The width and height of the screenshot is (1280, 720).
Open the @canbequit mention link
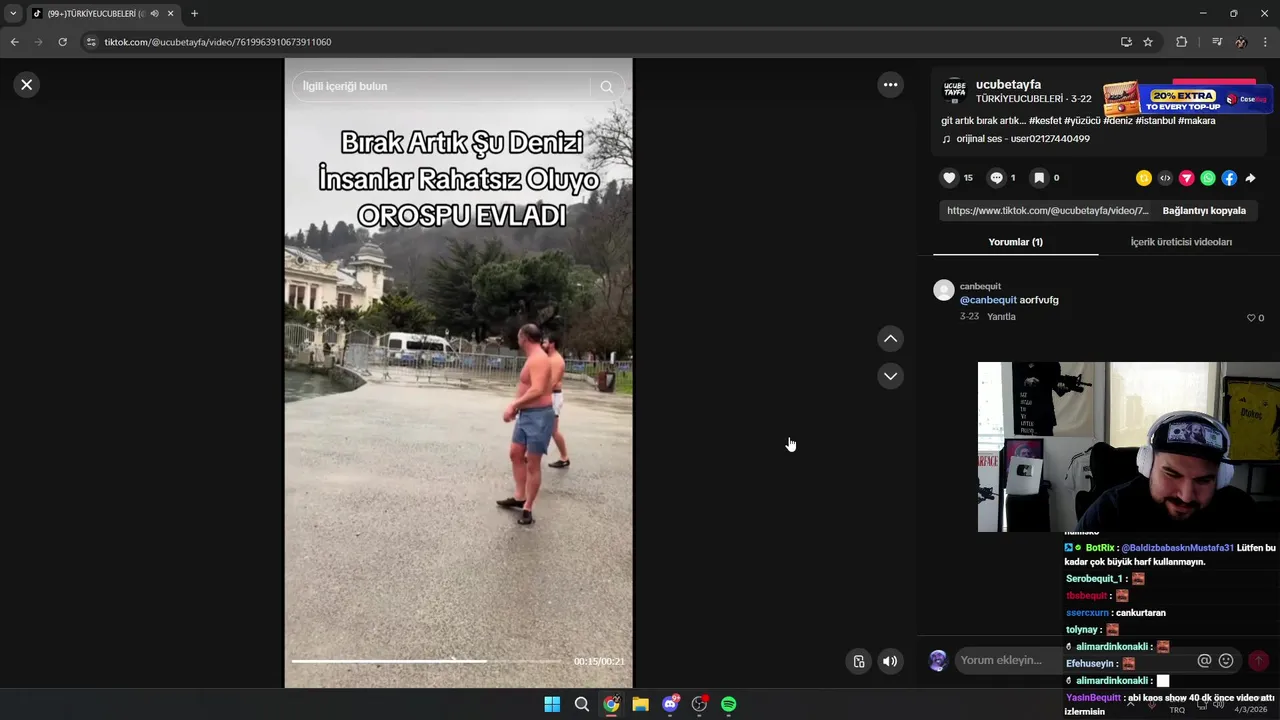(988, 300)
